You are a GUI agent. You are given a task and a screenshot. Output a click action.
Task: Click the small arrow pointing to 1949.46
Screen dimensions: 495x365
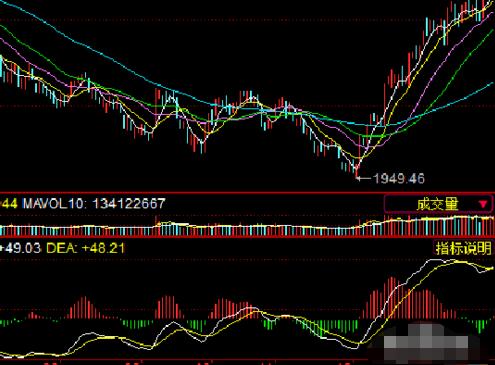tap(363, 178)
